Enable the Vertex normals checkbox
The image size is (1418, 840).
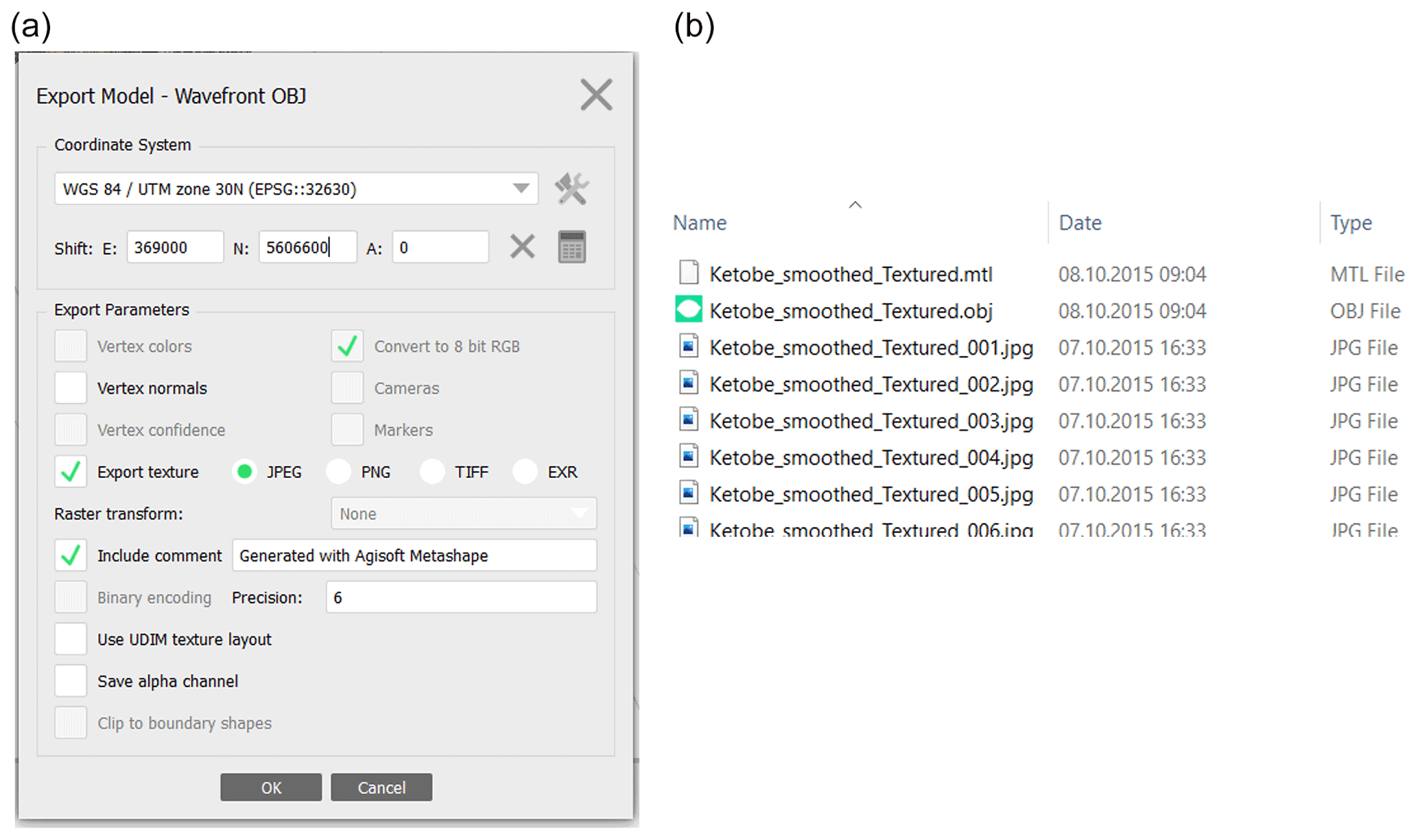[71, 388]
